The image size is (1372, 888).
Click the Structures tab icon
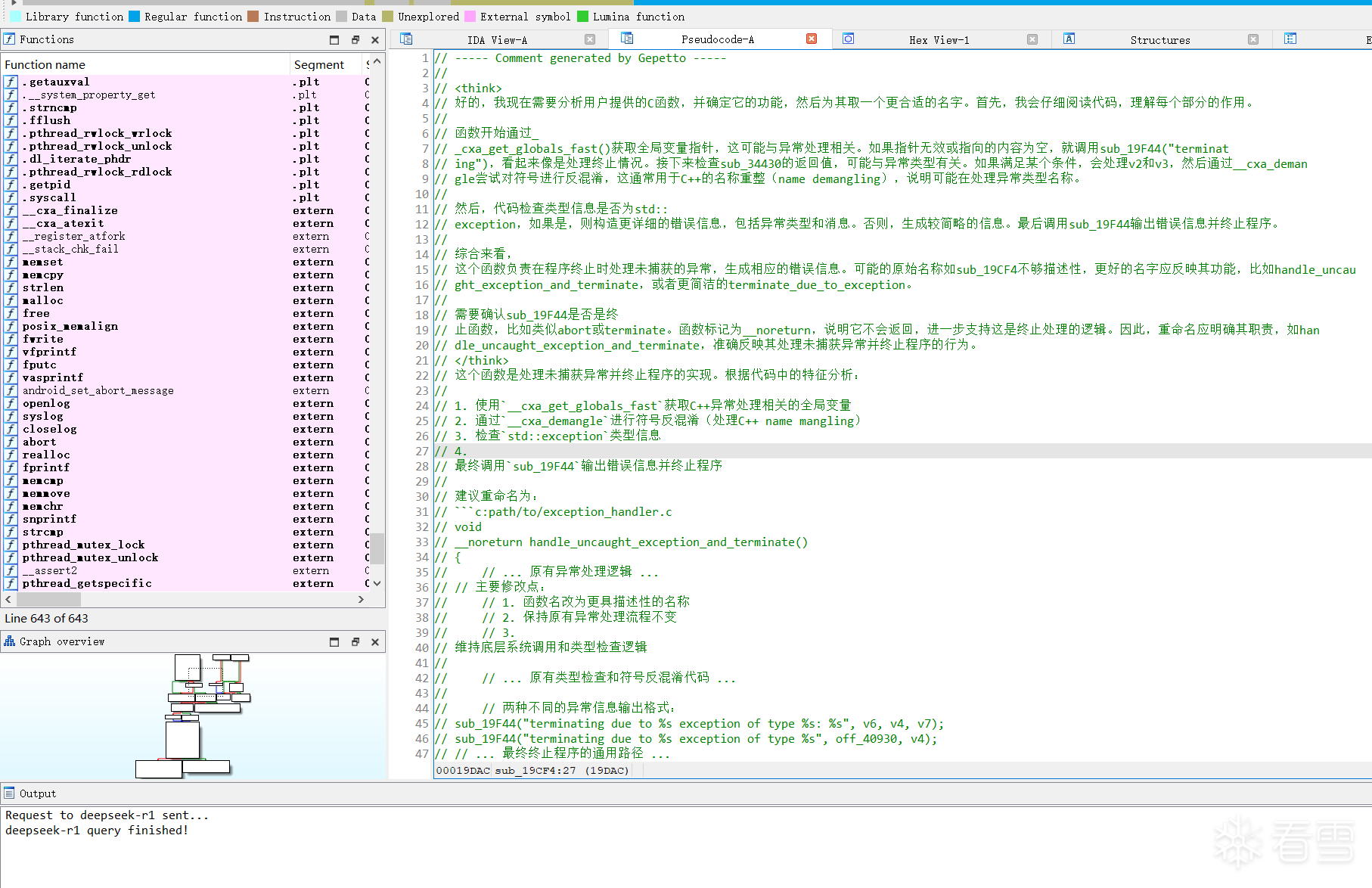point(1069,39)
